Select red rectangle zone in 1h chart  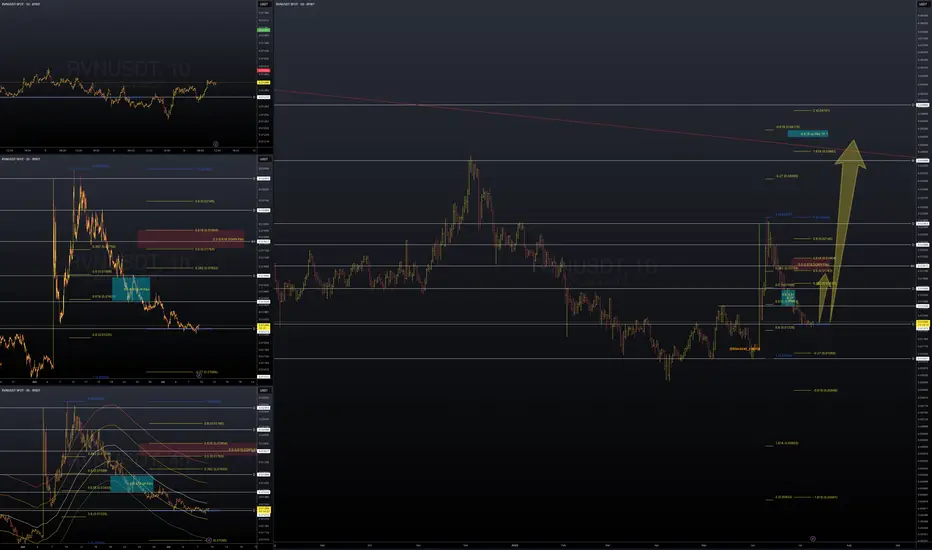point(191,239)
